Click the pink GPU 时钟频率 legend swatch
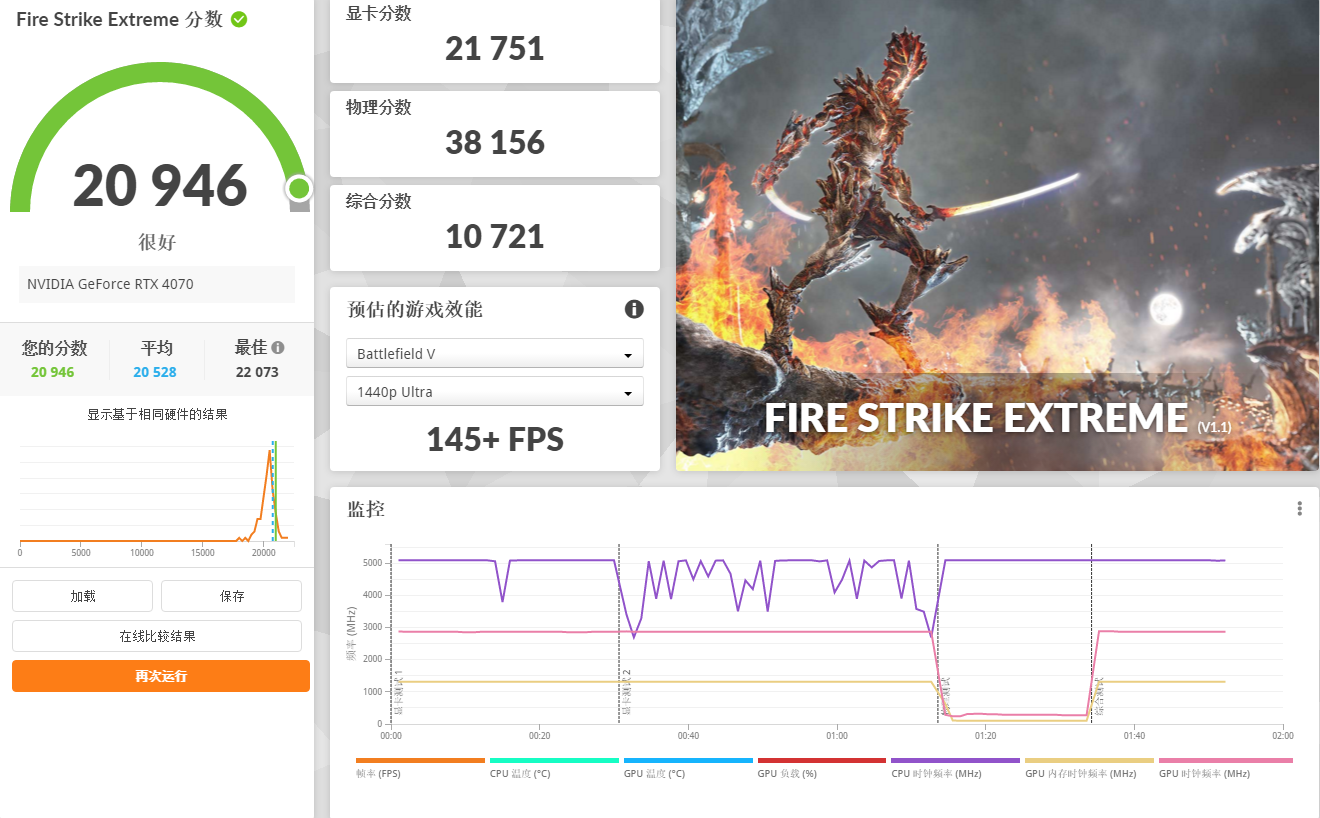The height and width of the screenshot is (818, 1320). coord(1225,760)
